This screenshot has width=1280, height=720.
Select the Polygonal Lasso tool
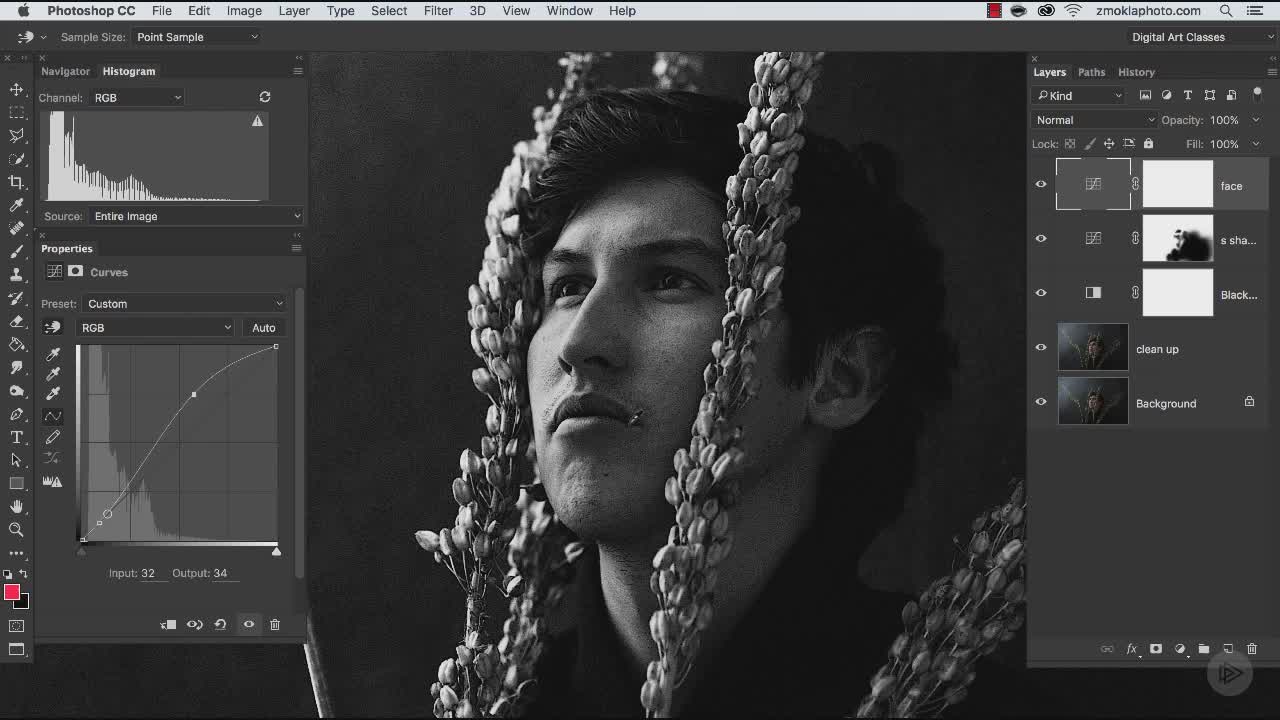17,136
